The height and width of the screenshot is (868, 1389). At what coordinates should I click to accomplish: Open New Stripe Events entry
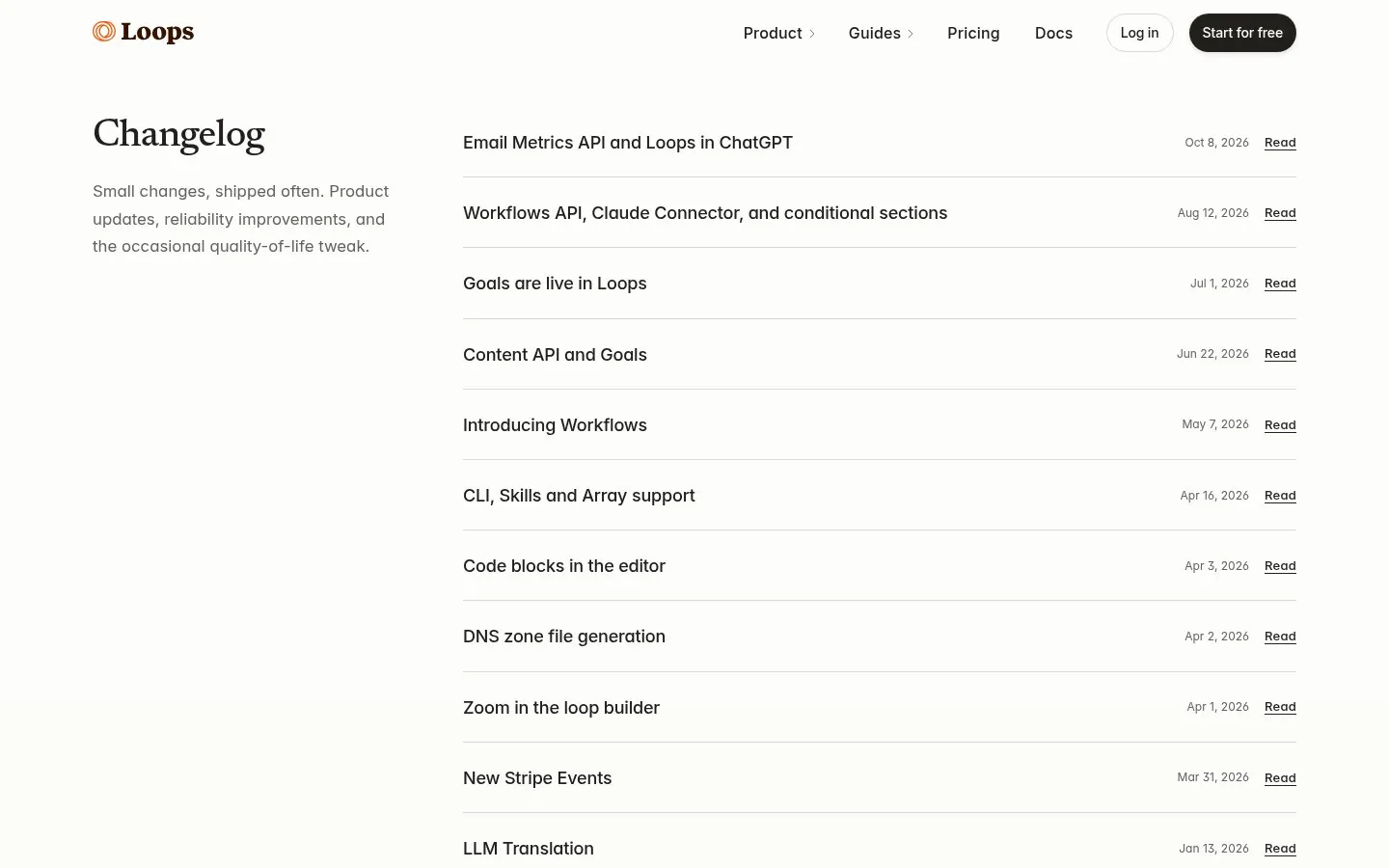coord(537,778)
